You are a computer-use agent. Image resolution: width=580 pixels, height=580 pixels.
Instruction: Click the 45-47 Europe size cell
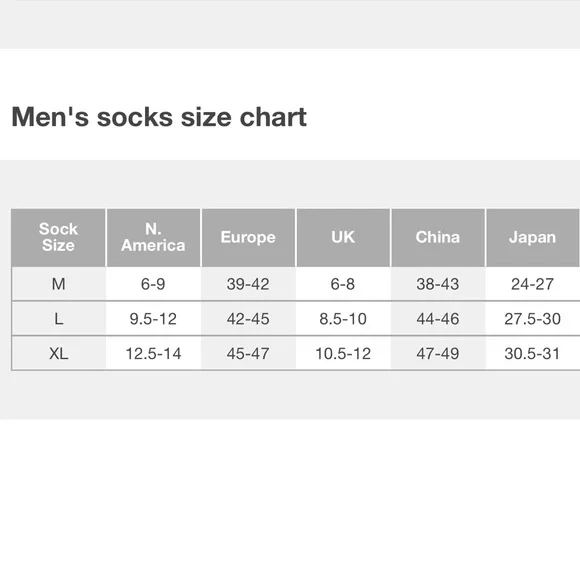(248, 354)
